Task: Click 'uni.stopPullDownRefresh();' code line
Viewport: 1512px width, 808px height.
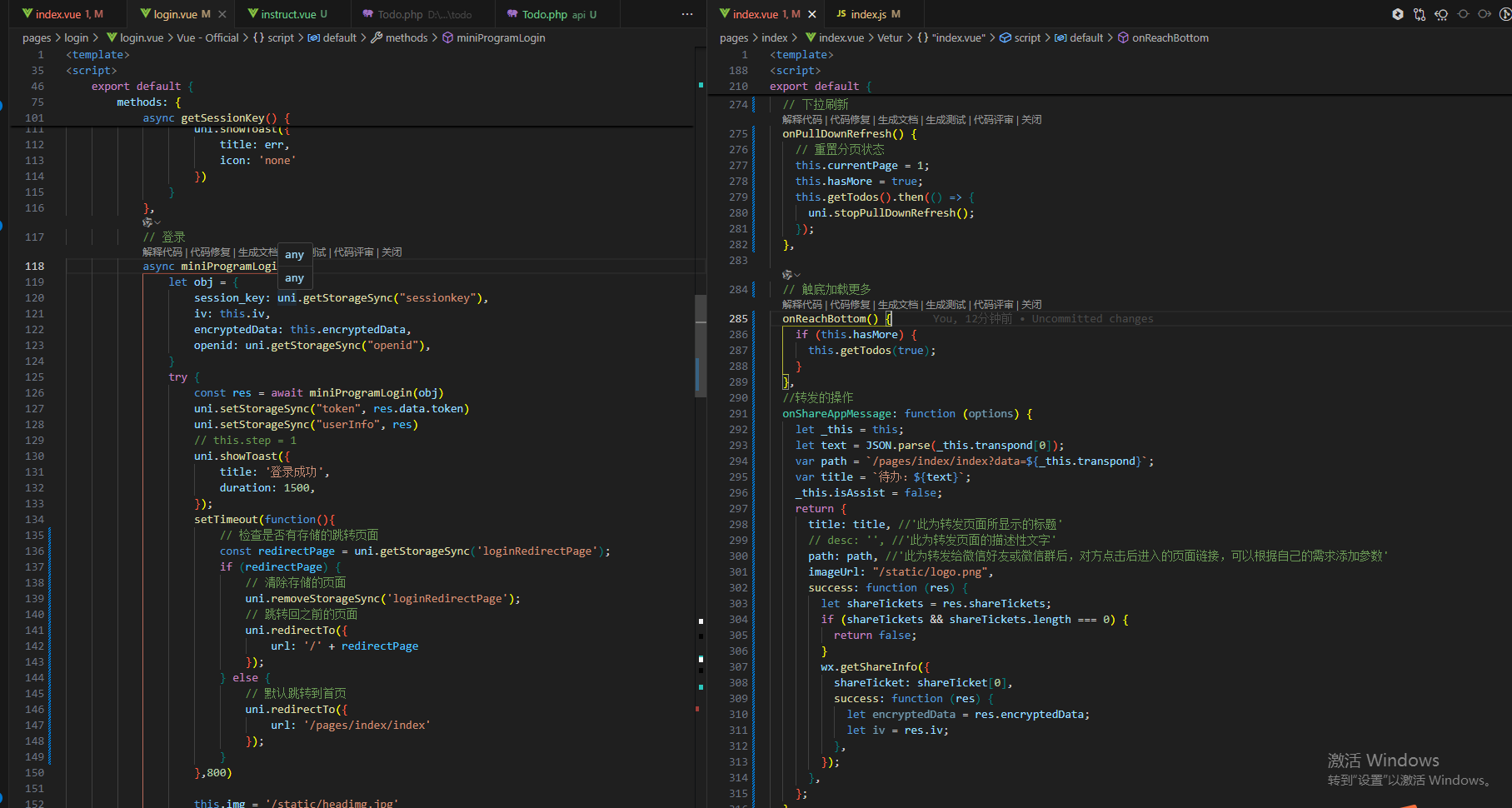Action: [x=891, y=213]
